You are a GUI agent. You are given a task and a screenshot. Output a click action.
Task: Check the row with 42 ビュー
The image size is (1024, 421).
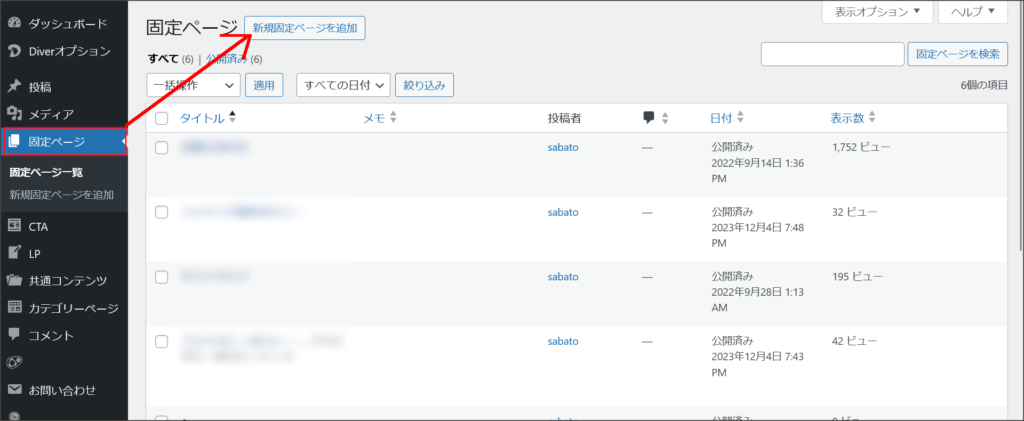click(x=161, y=341)
